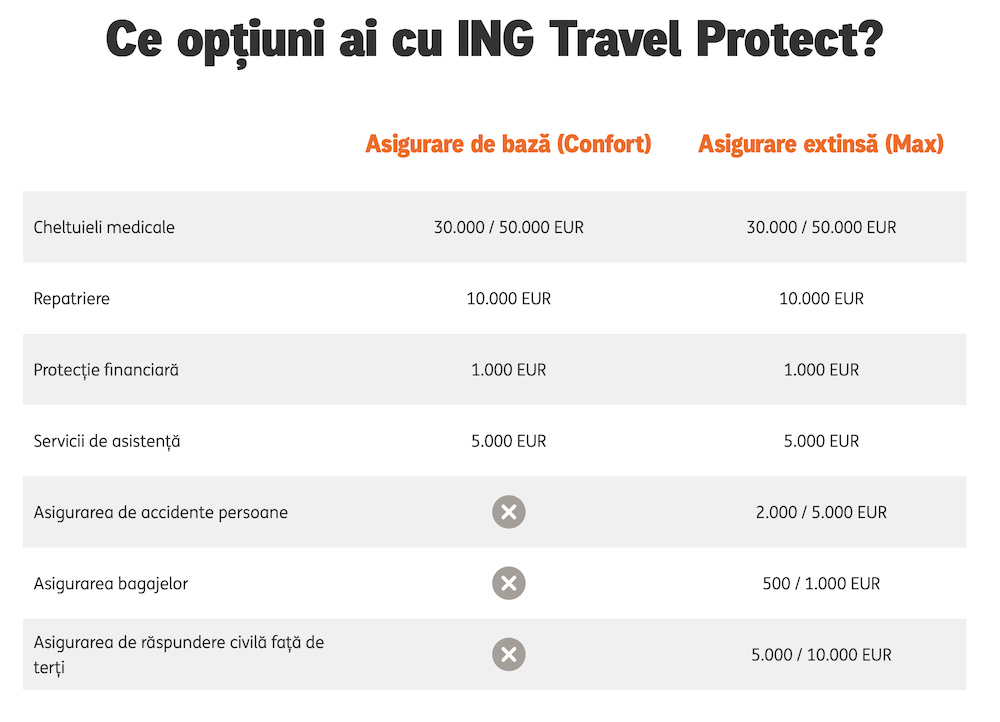Click the Confort repatriation 10.000 EUR value

[x=508, y=298]
